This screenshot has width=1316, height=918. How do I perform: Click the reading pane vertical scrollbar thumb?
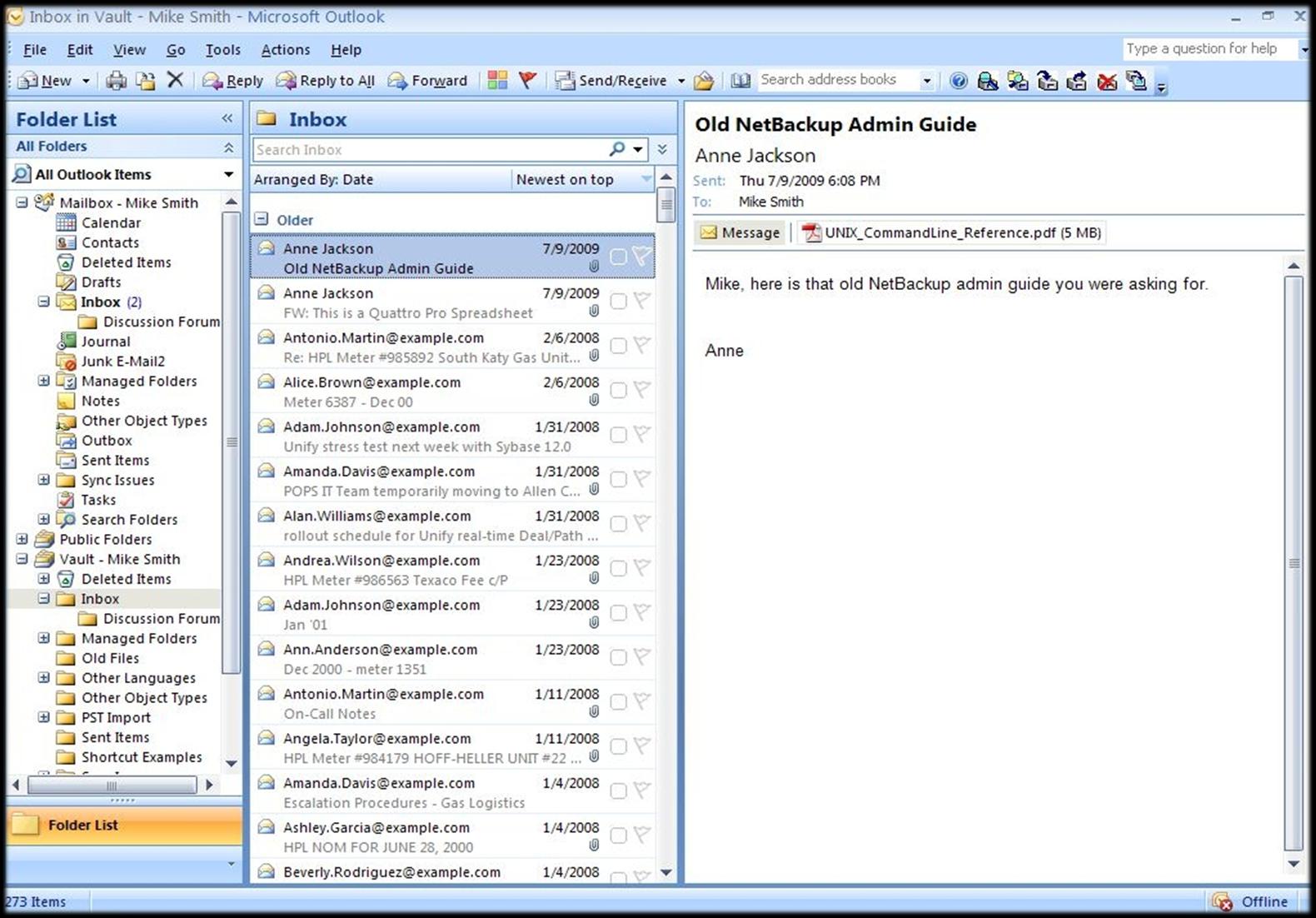[x=1294, y=564]
